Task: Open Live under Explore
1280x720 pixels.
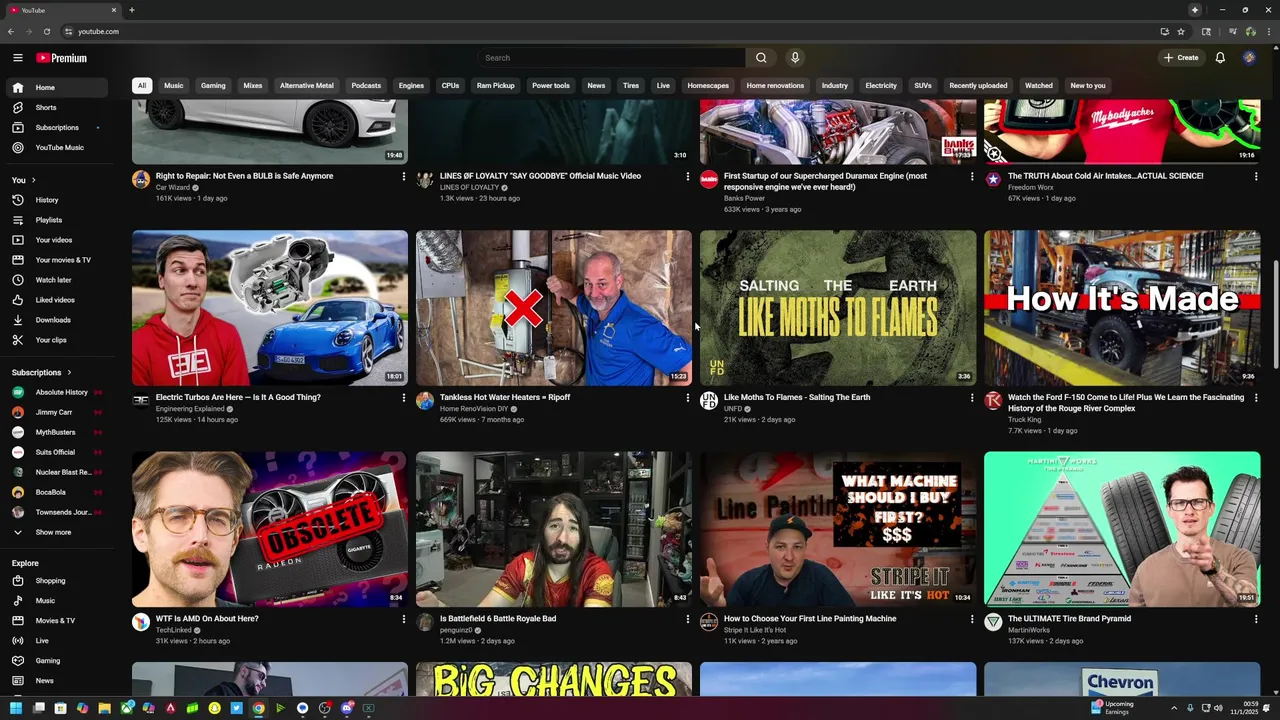Action: click(56, 641)
